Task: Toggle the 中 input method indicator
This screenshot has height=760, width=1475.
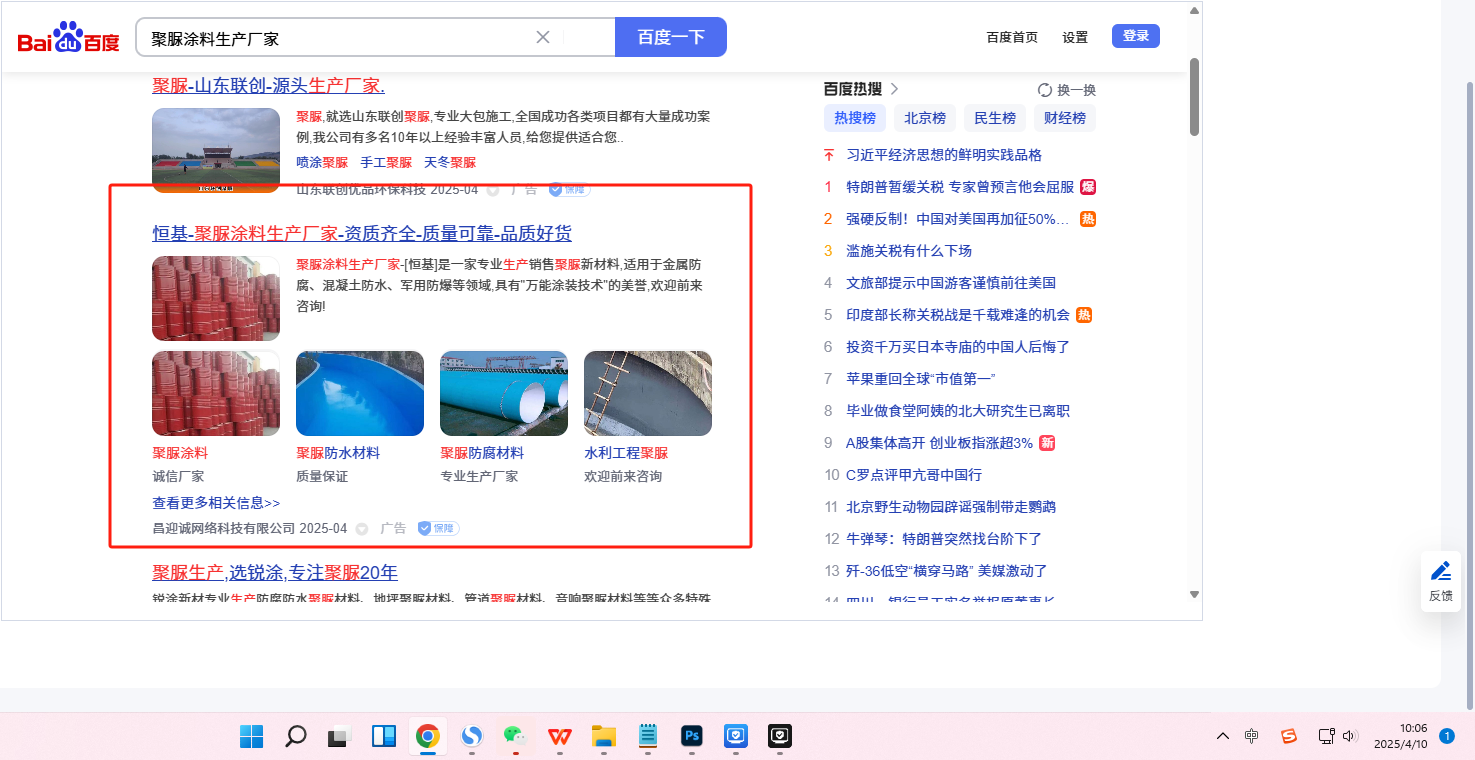Action: click(1252, 737)
